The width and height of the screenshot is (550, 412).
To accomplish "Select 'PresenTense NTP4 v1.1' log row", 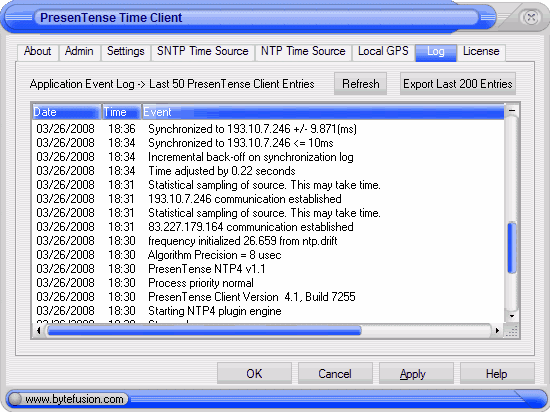I will tap(268, 269).
